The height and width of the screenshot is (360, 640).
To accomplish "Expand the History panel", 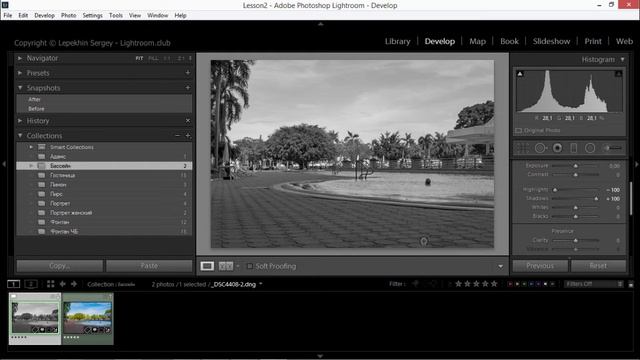I will tap(20, 121).
